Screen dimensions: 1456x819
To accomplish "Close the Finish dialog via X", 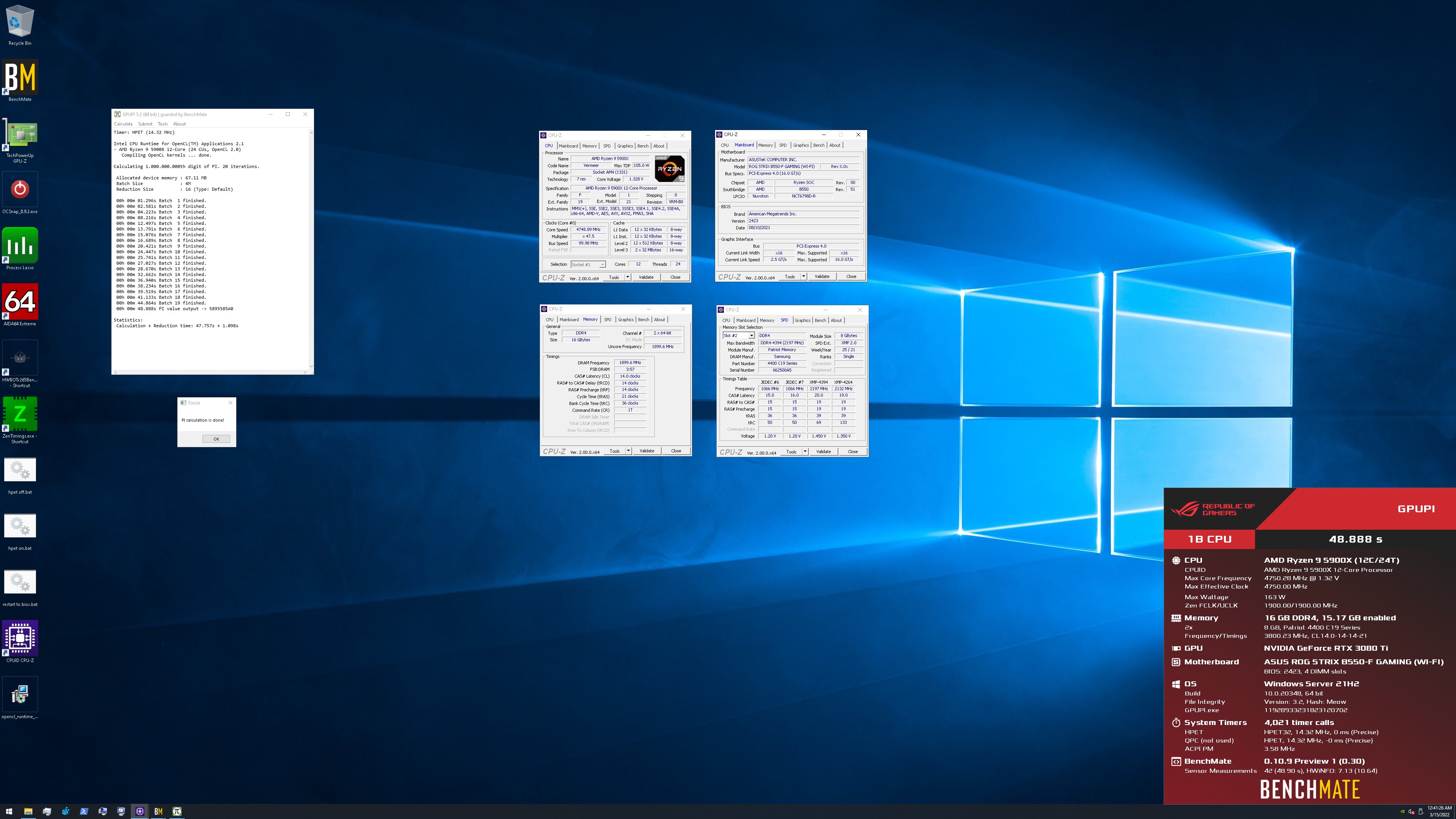I will click(x=230, y=403).
